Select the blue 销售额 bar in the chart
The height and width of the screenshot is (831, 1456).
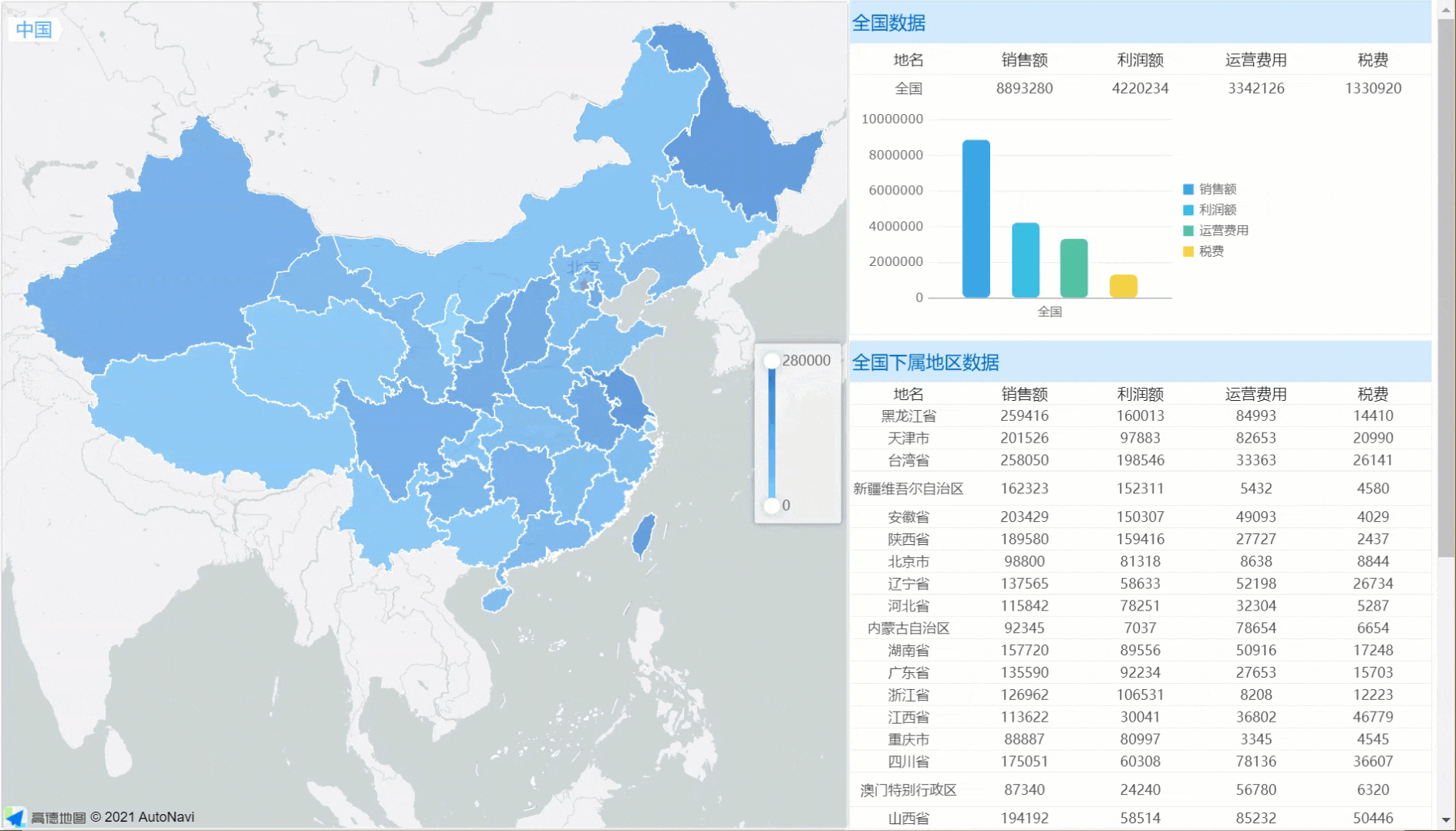pos(976,219)
